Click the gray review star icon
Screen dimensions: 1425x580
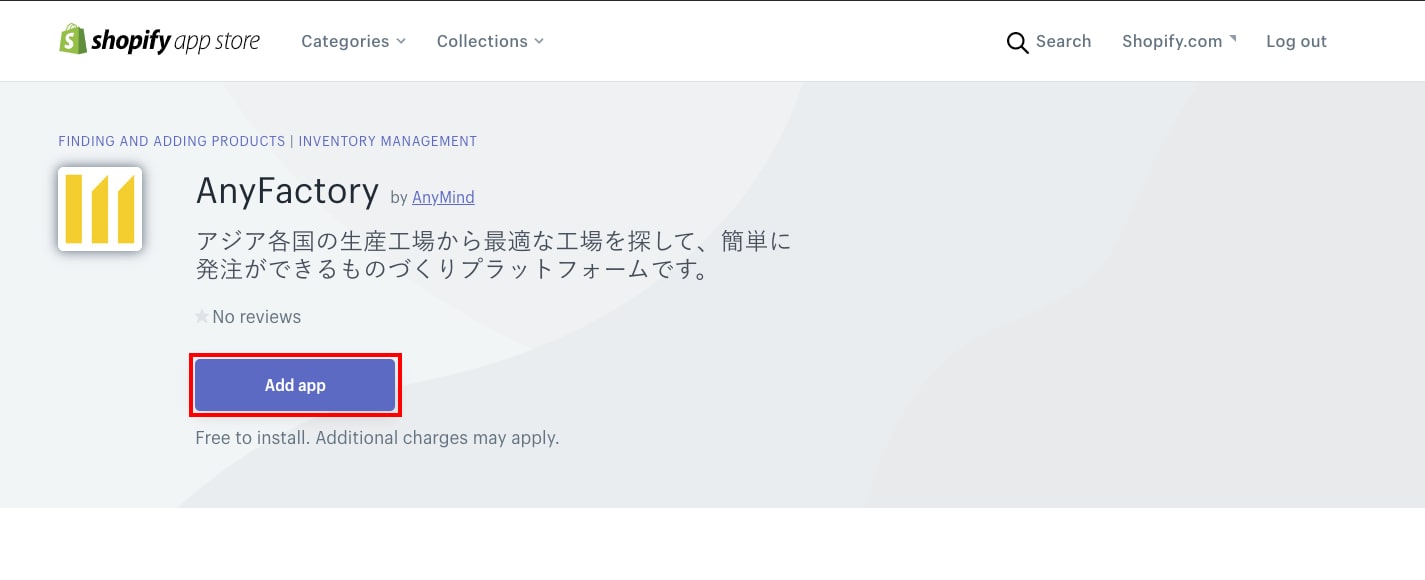[x=202, y=317]
